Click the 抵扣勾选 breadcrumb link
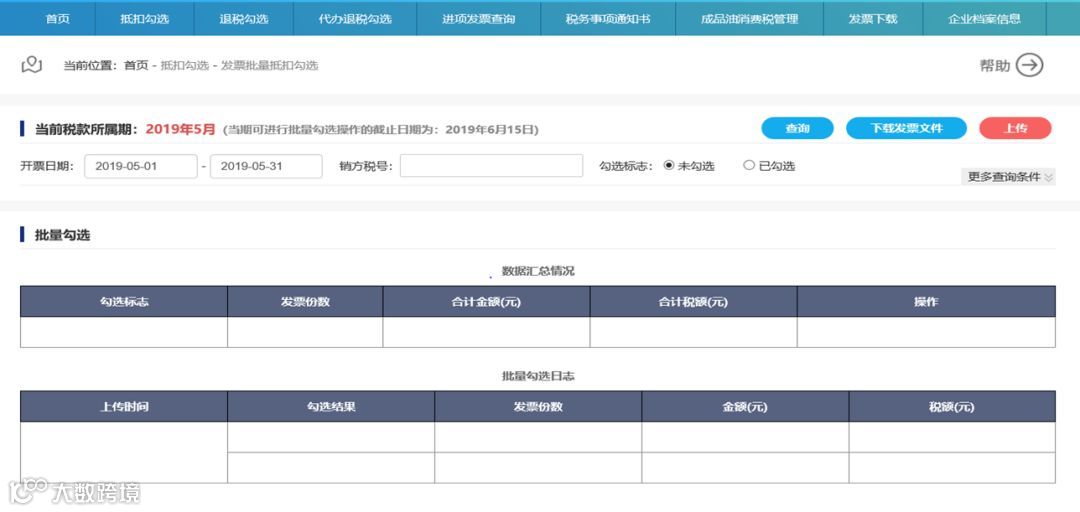 click(x=185, y=65)
